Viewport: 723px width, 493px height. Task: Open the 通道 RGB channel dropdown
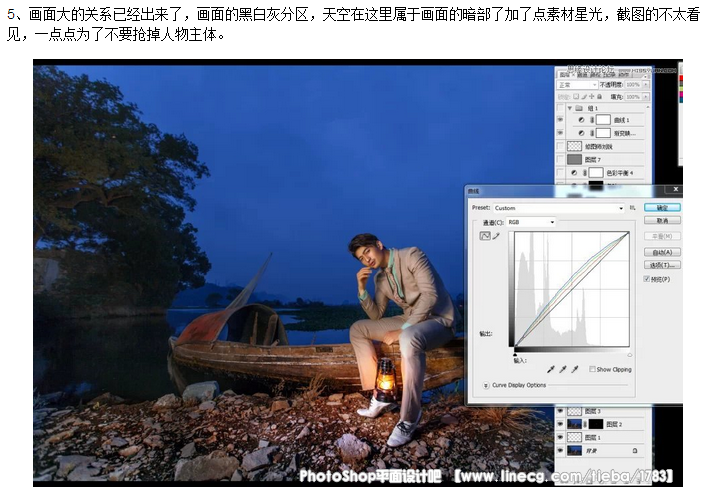click(531, 222)
